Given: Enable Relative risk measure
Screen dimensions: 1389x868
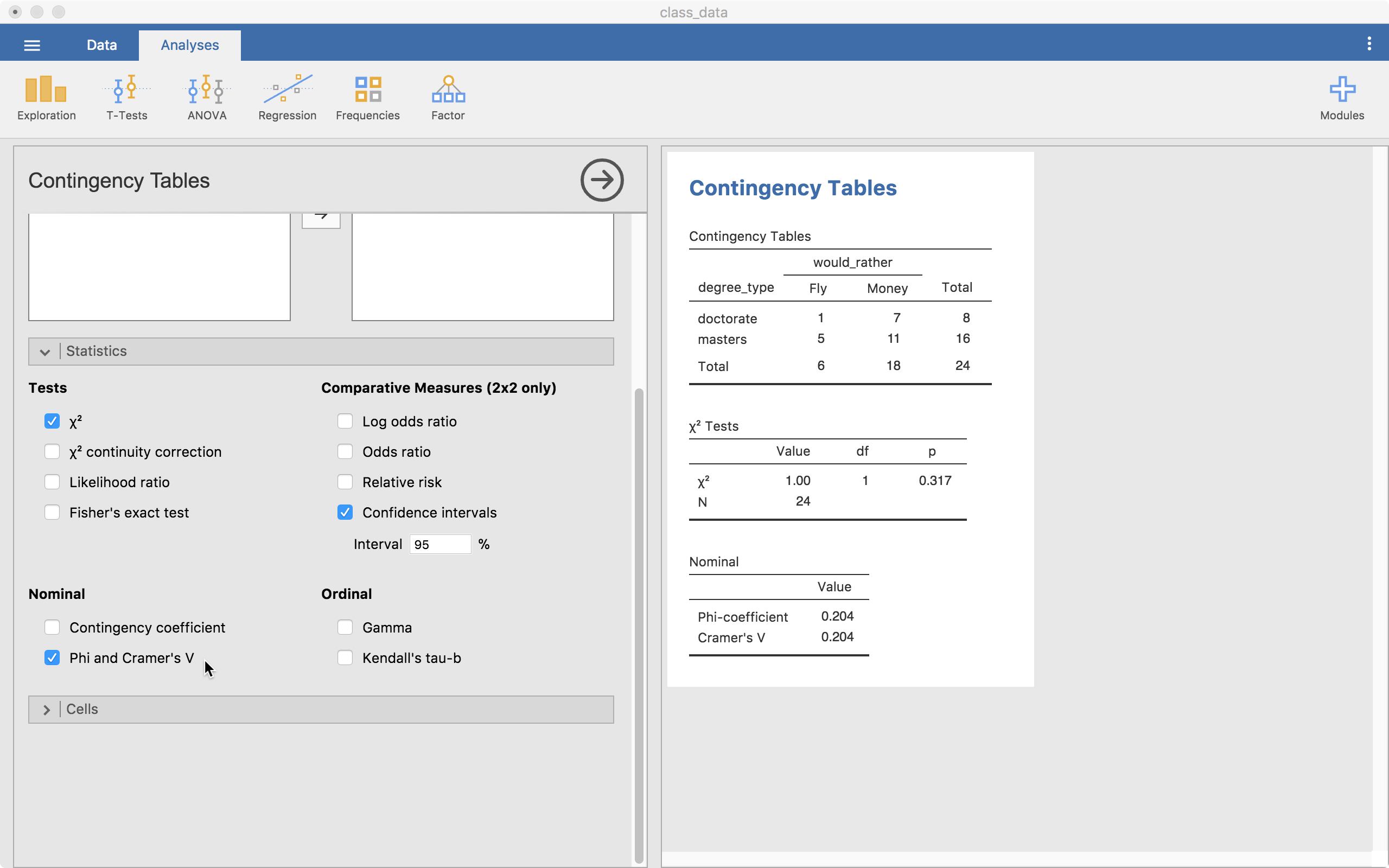Looking at the screenshot, I should pos(345,482).
